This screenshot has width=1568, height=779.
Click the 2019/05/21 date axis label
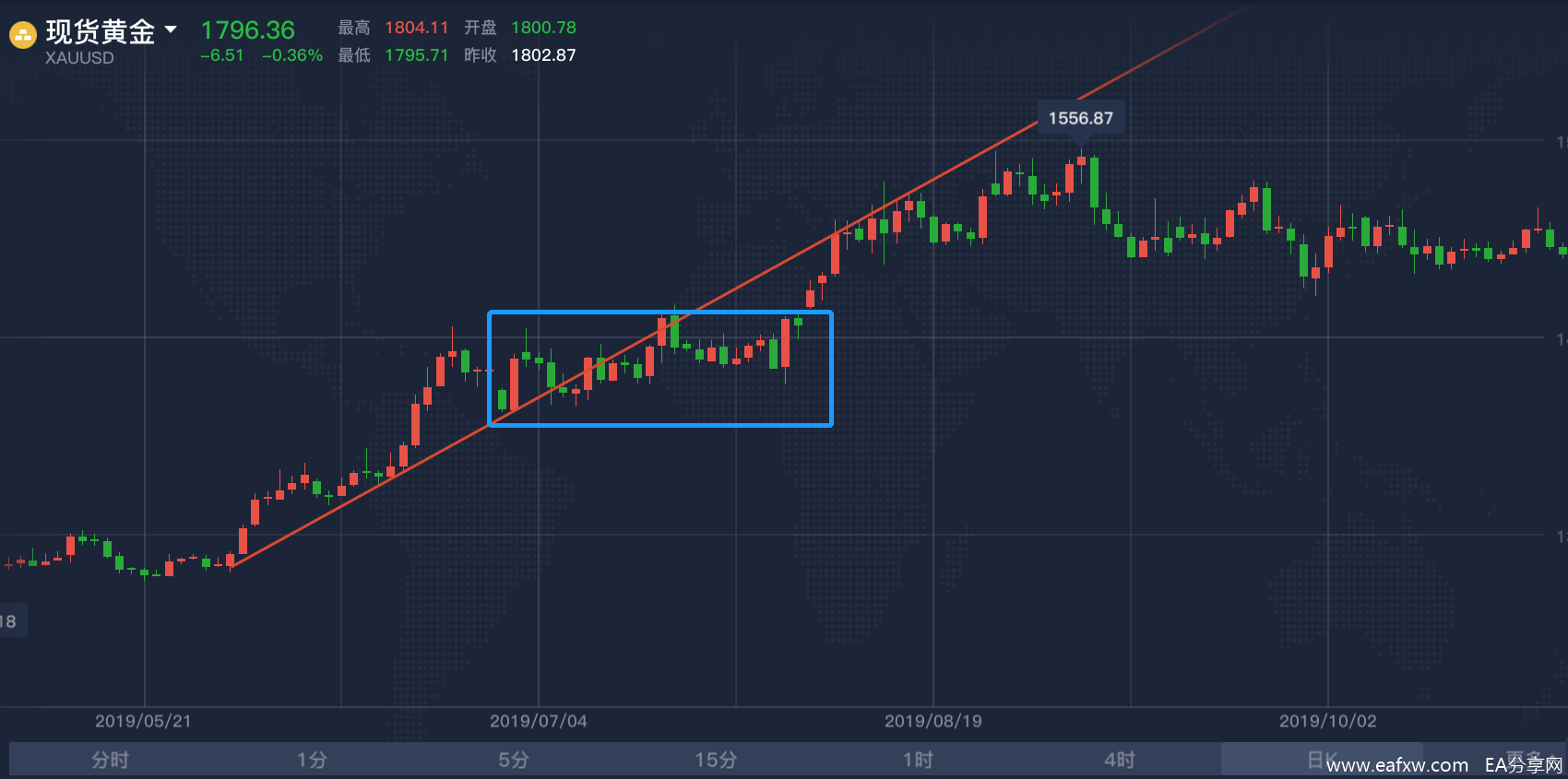[x=143, y=721]
